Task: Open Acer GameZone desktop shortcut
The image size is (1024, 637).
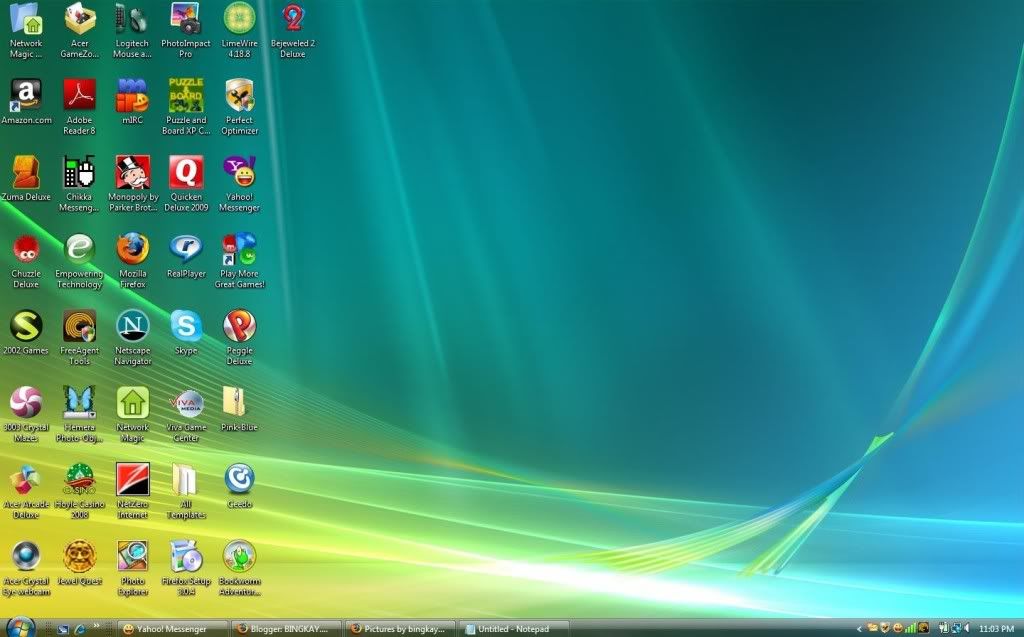Action: tap(80, 31)
